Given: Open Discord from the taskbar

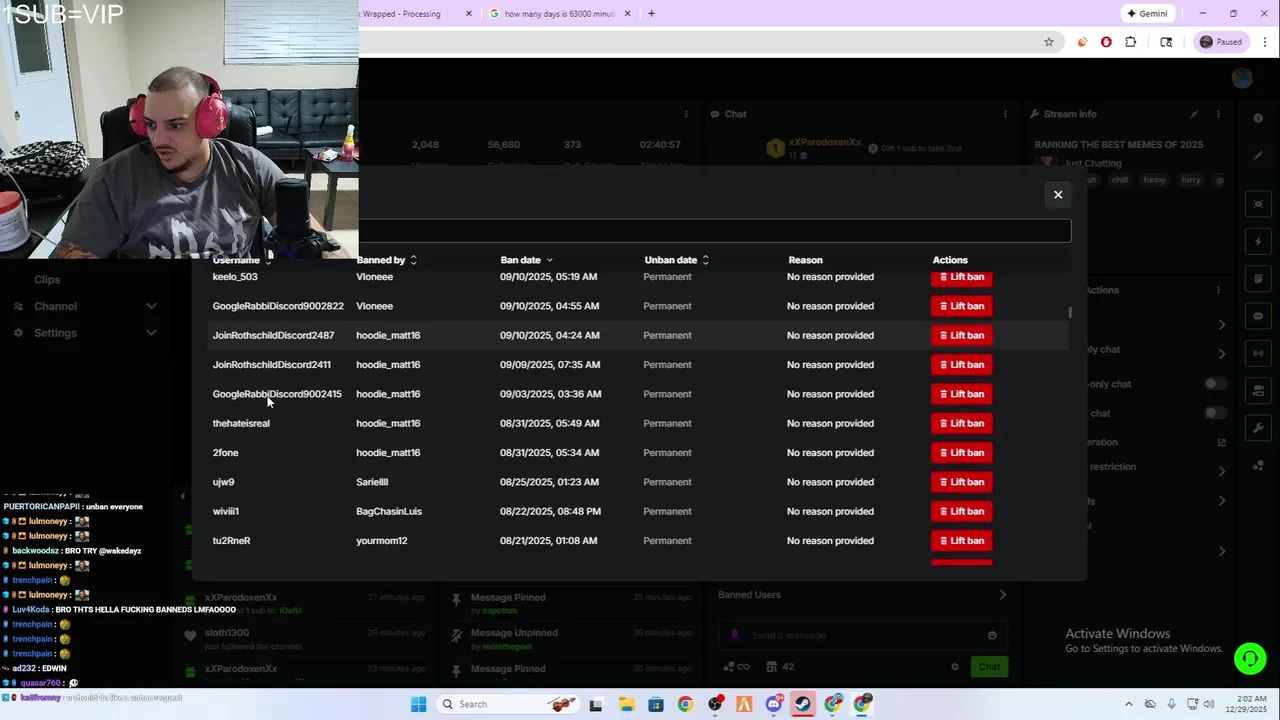Looking at the screenshot, I should tap(774, 704).
